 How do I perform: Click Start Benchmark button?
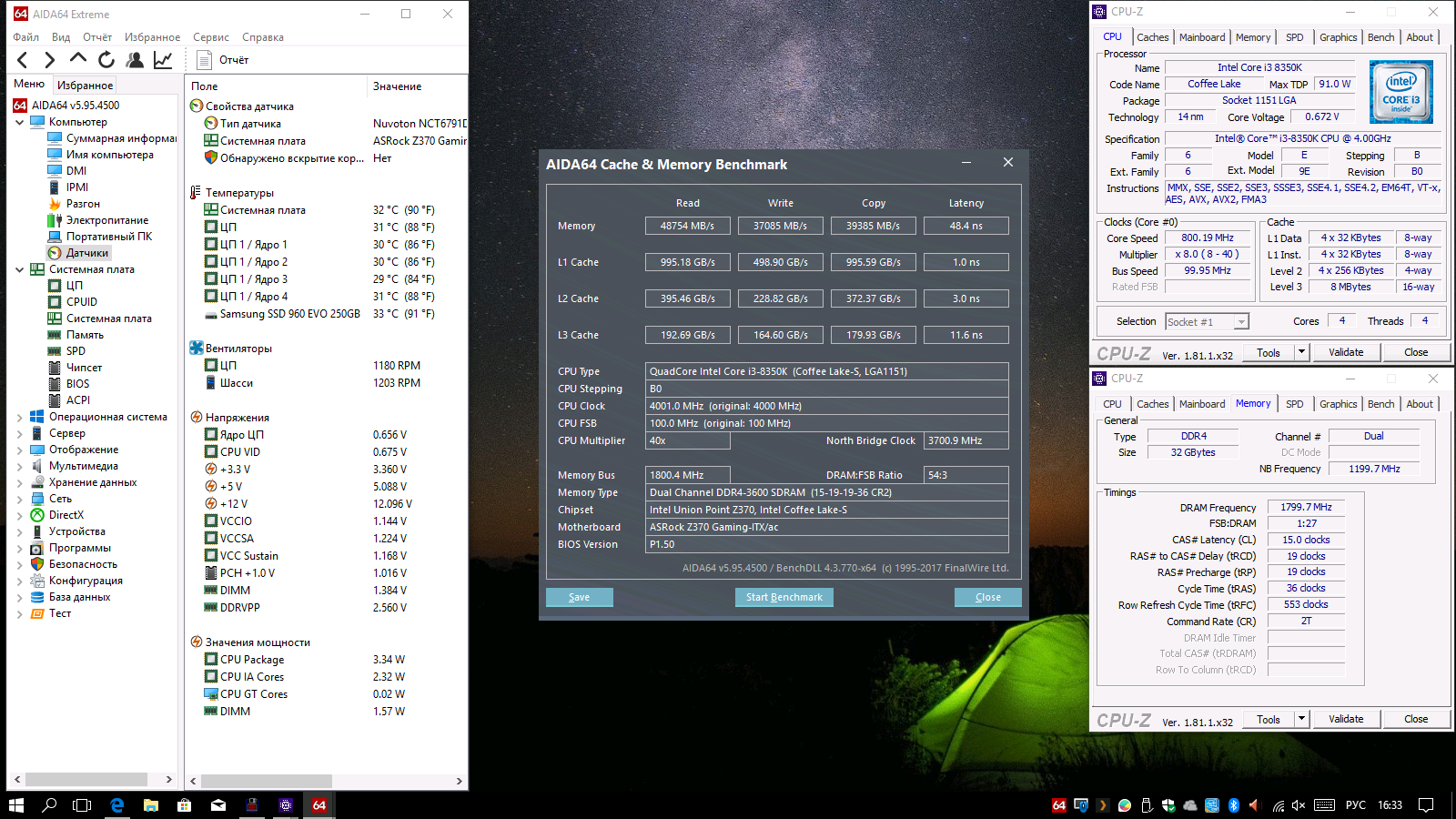pos(784,597)
